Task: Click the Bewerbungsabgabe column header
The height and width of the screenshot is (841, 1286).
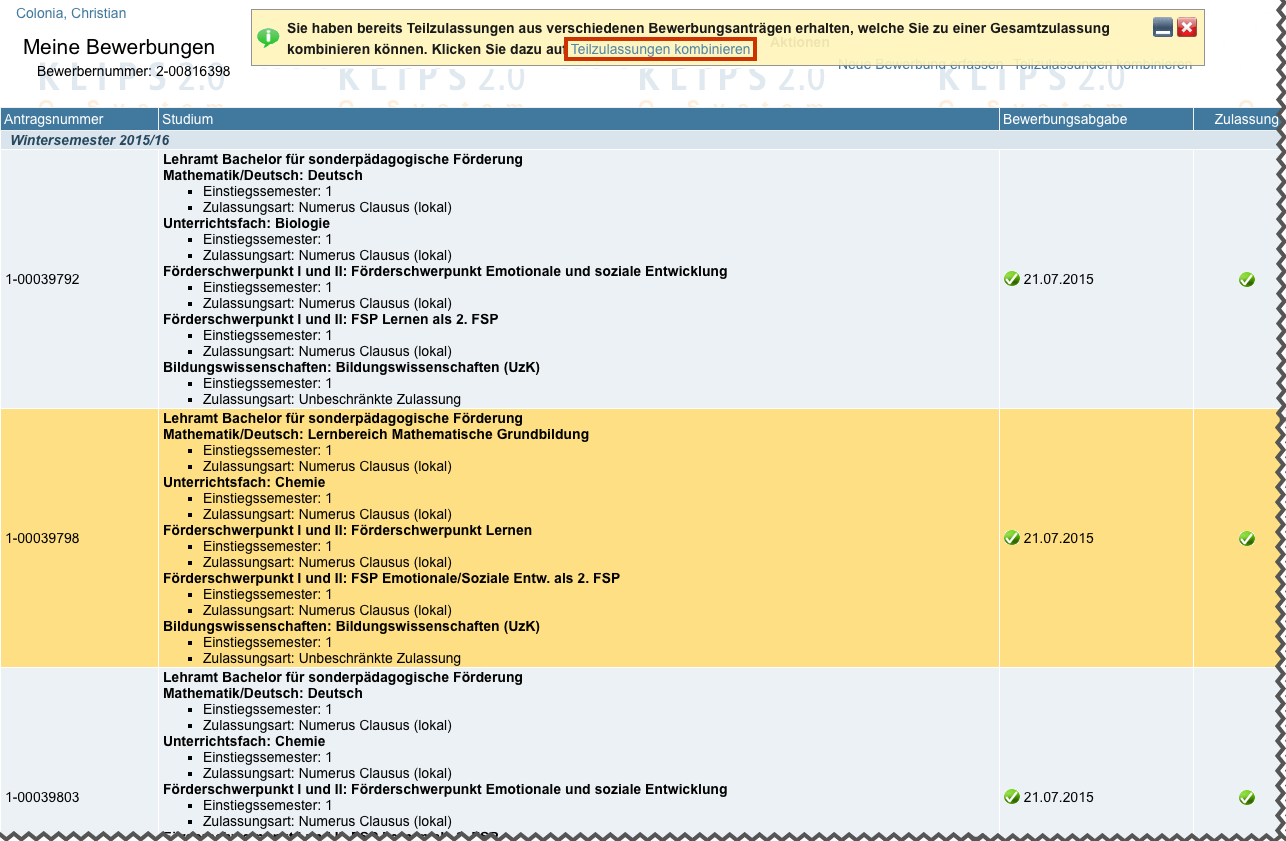Action: coord(1096,119)
